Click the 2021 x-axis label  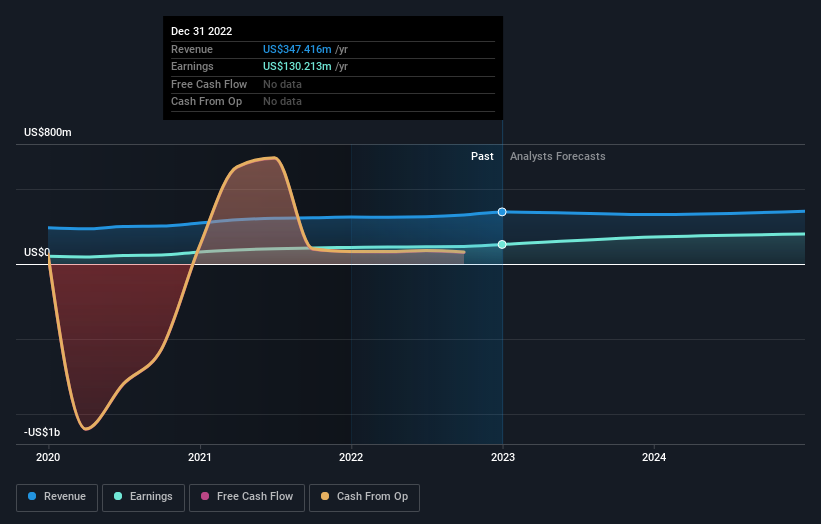point(199,458)
